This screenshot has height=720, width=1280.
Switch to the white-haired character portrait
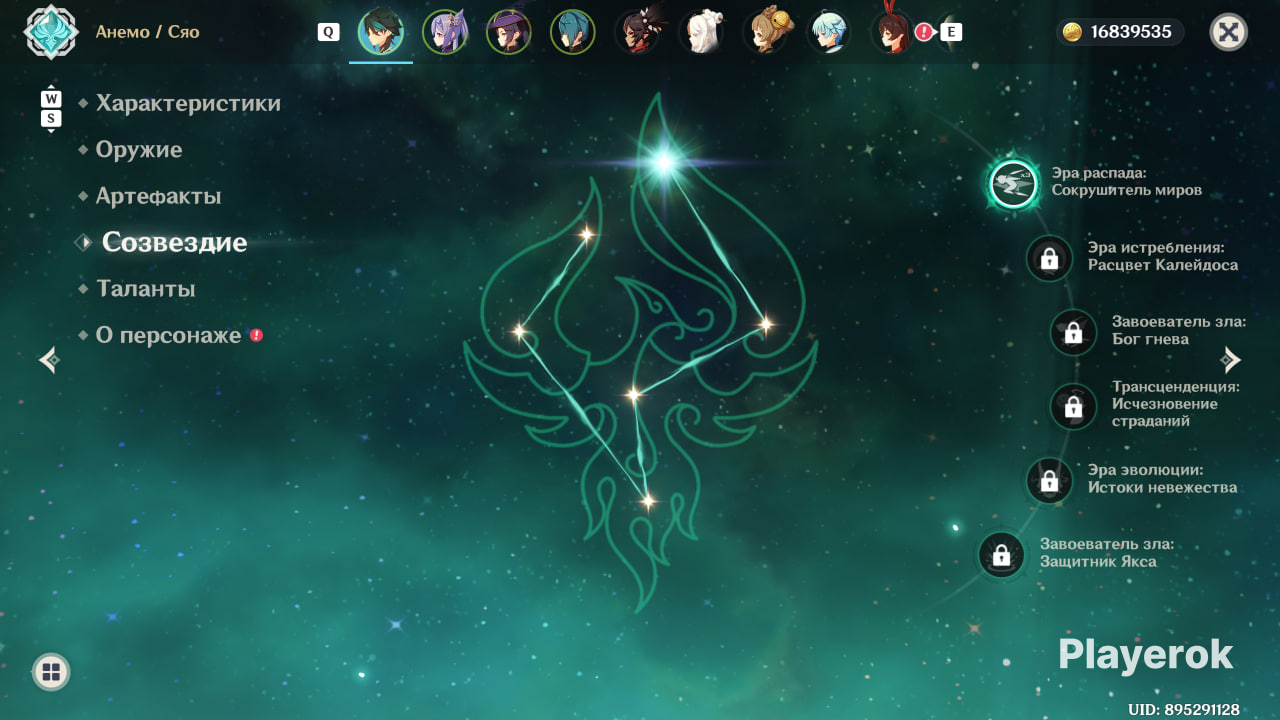click(x=701, y=32)
